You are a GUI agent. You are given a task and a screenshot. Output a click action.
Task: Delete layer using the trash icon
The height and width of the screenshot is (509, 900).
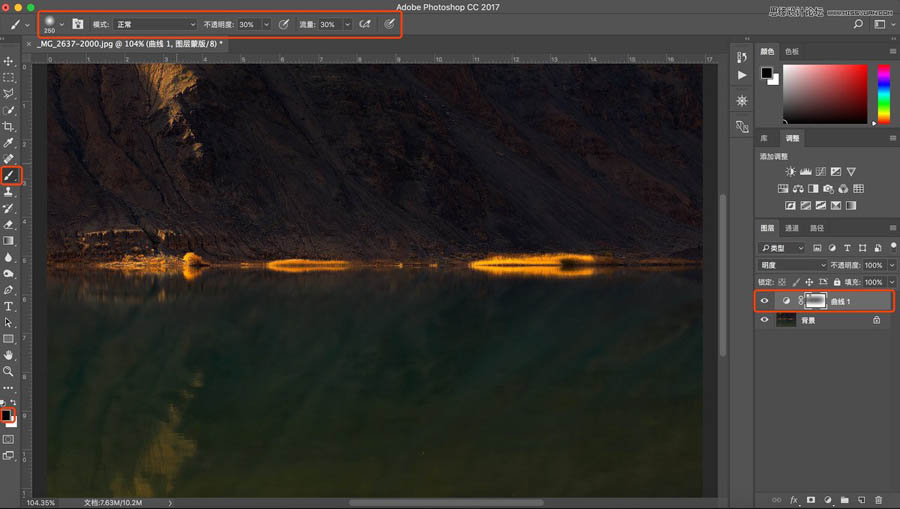(878, 500)
